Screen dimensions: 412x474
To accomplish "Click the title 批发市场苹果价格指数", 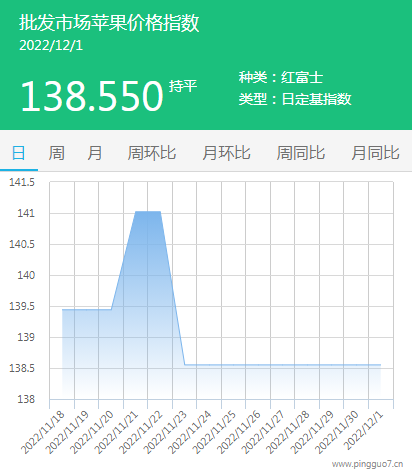I will pos(109,23).
